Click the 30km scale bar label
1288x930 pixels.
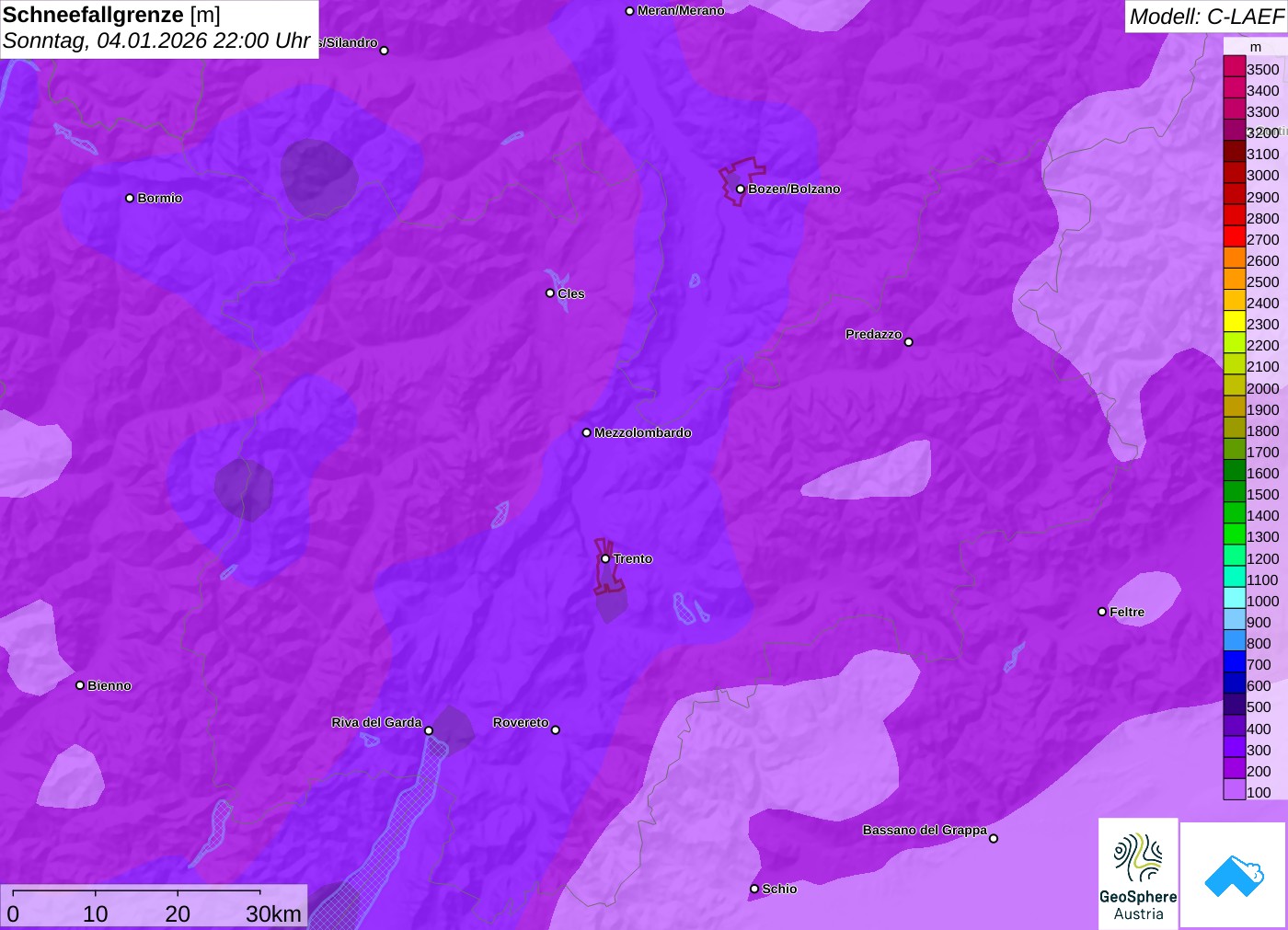273,914
